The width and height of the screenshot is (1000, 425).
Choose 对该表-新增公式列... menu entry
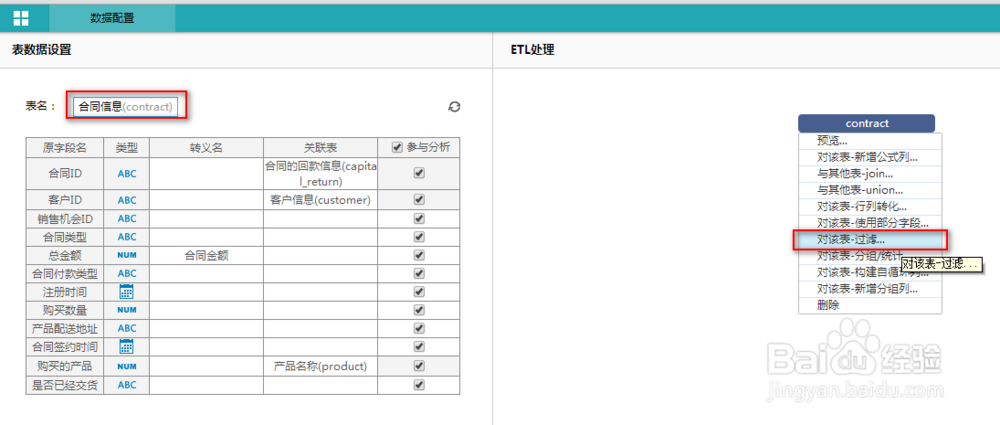click(870, 157)
